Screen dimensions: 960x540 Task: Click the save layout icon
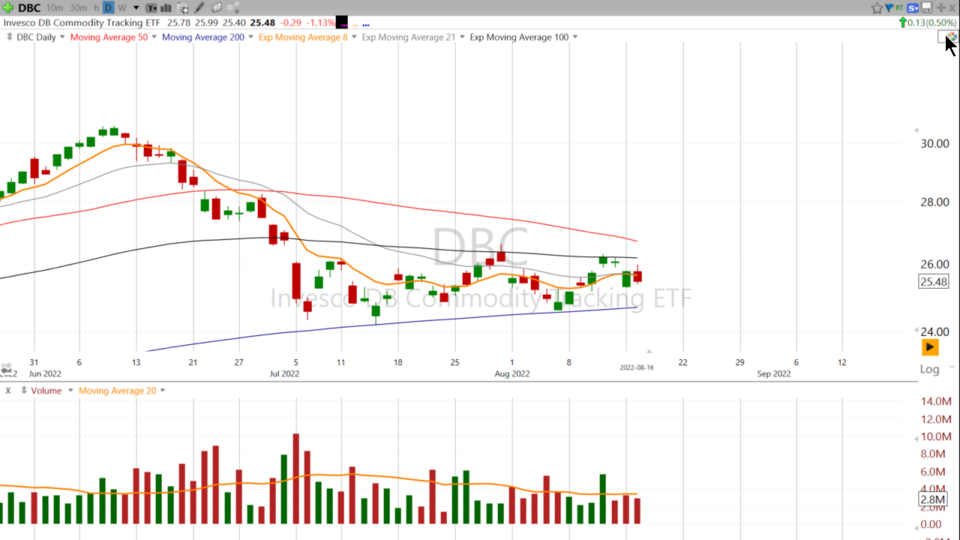928,8
